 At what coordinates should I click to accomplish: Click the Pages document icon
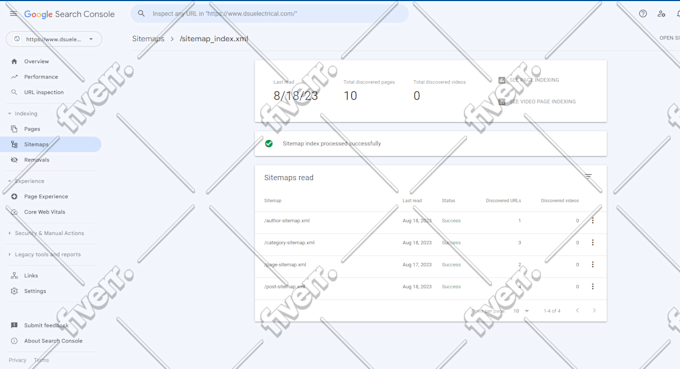click(14, 129)
